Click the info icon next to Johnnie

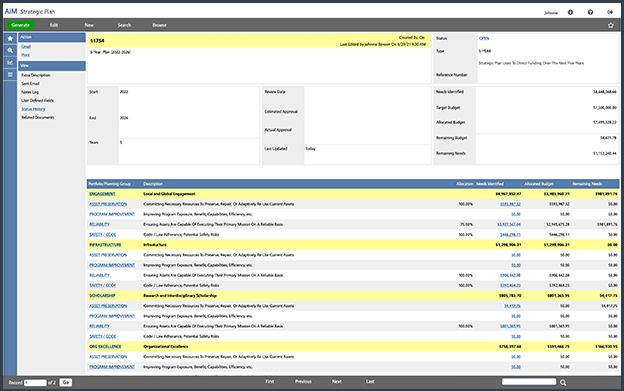point(570,12)
